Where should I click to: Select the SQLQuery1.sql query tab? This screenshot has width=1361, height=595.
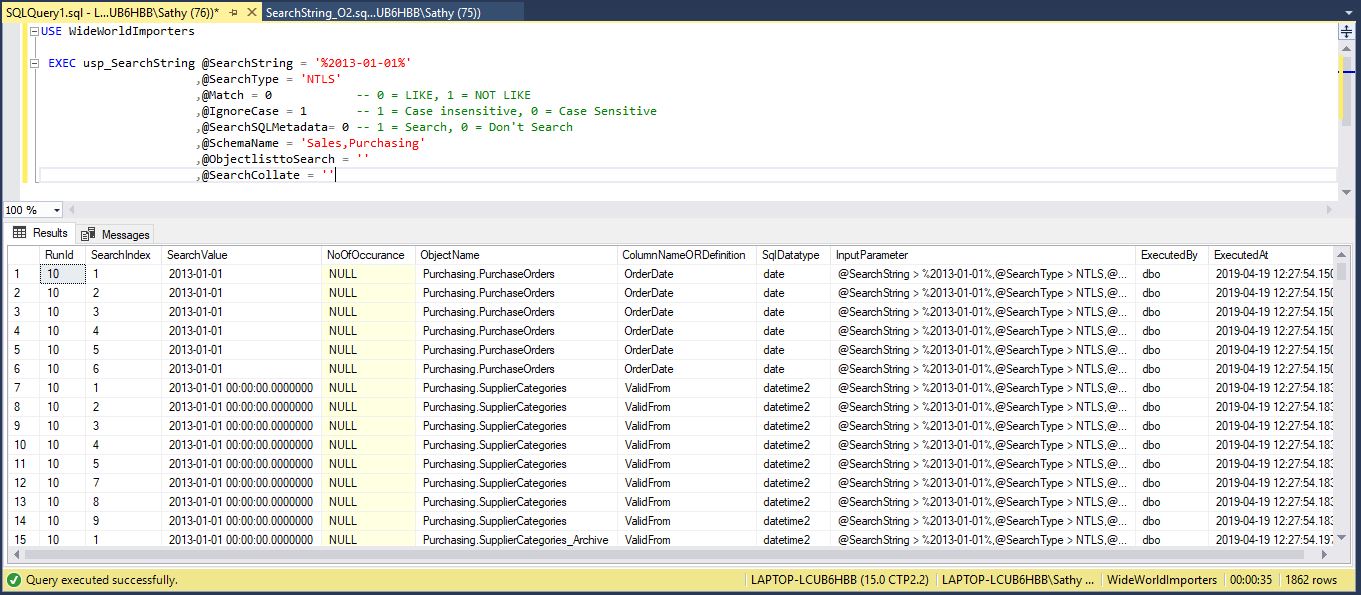[x=113, y=12]
